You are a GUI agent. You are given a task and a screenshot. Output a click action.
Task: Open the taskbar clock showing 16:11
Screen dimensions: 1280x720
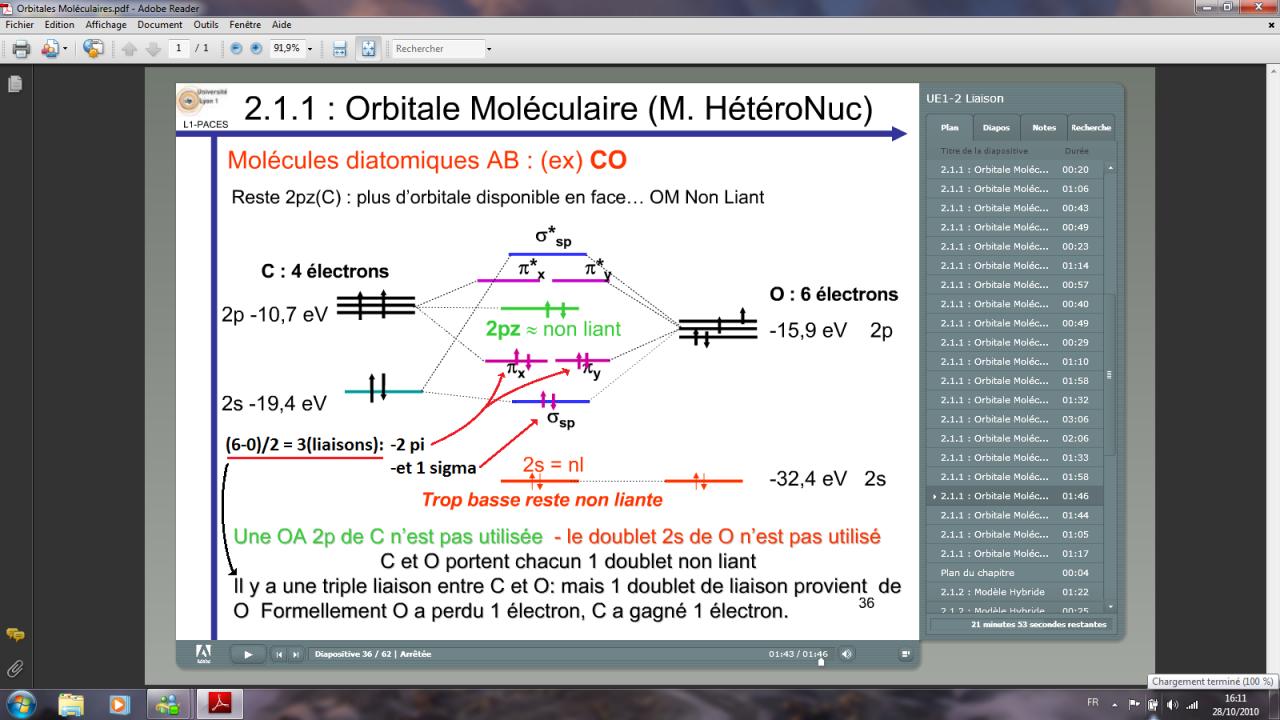1236,704
